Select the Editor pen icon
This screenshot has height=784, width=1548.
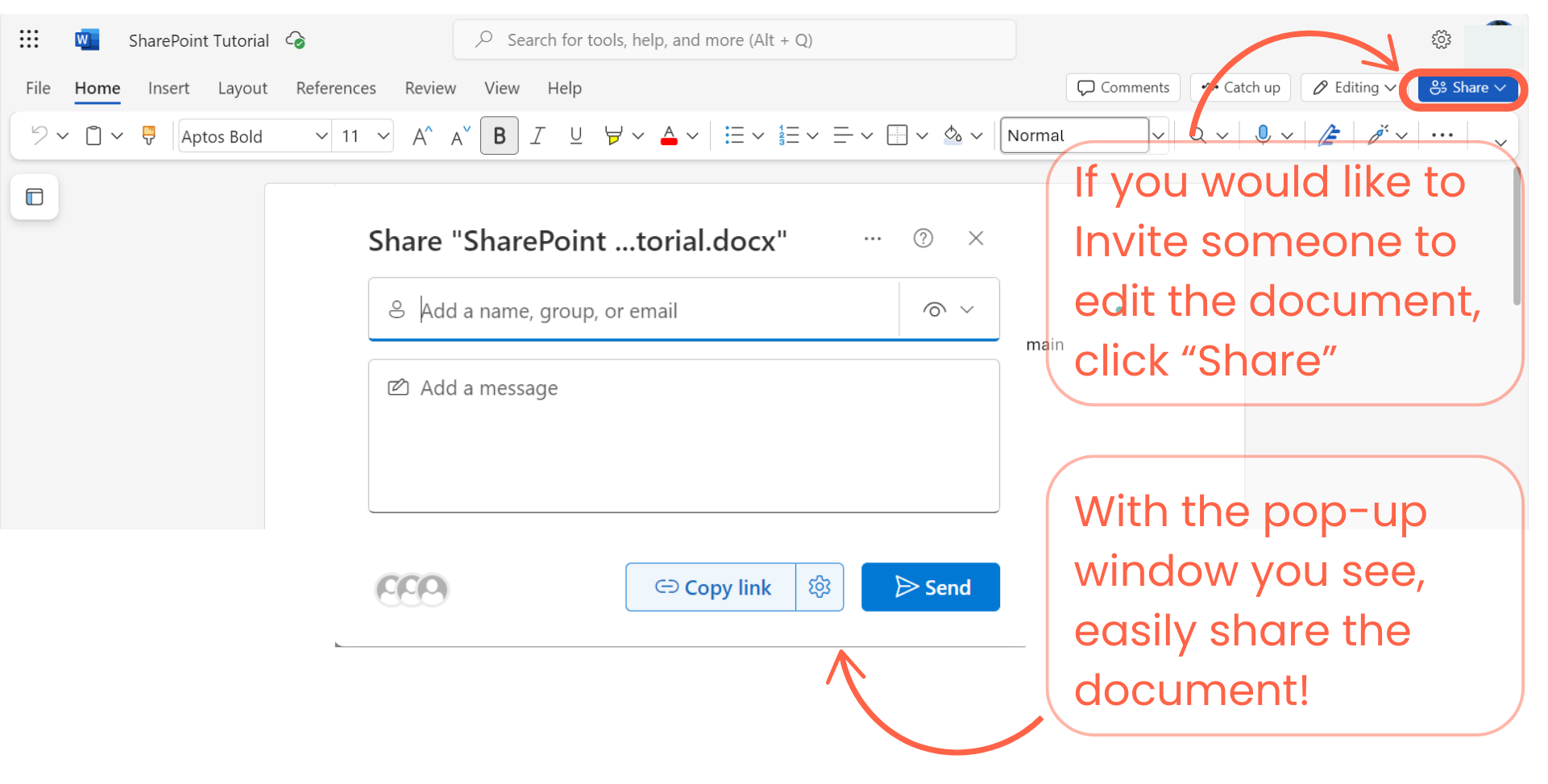pyautogui.click(x=1329, y=135)
